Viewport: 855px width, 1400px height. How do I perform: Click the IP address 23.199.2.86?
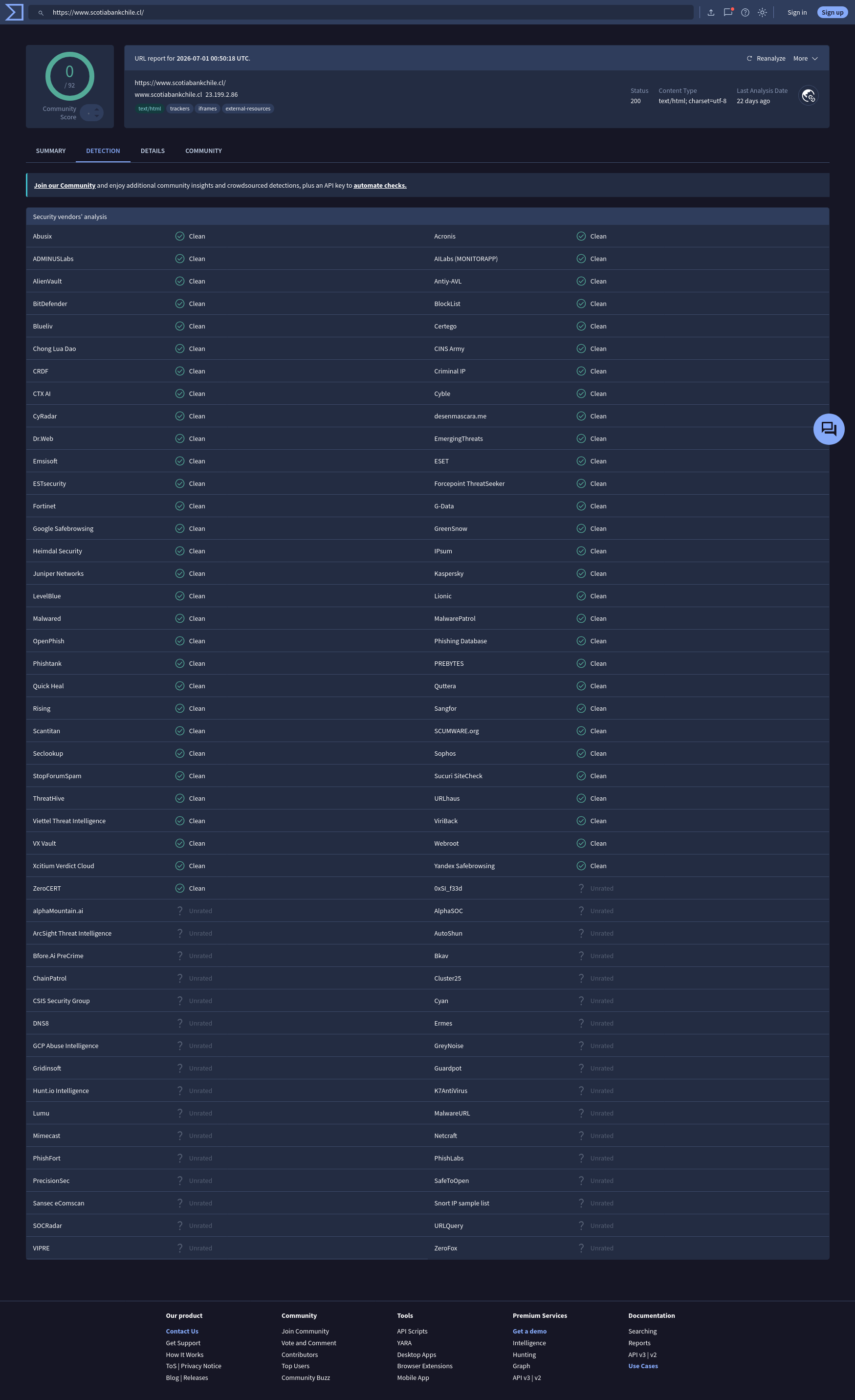(221, 95)
